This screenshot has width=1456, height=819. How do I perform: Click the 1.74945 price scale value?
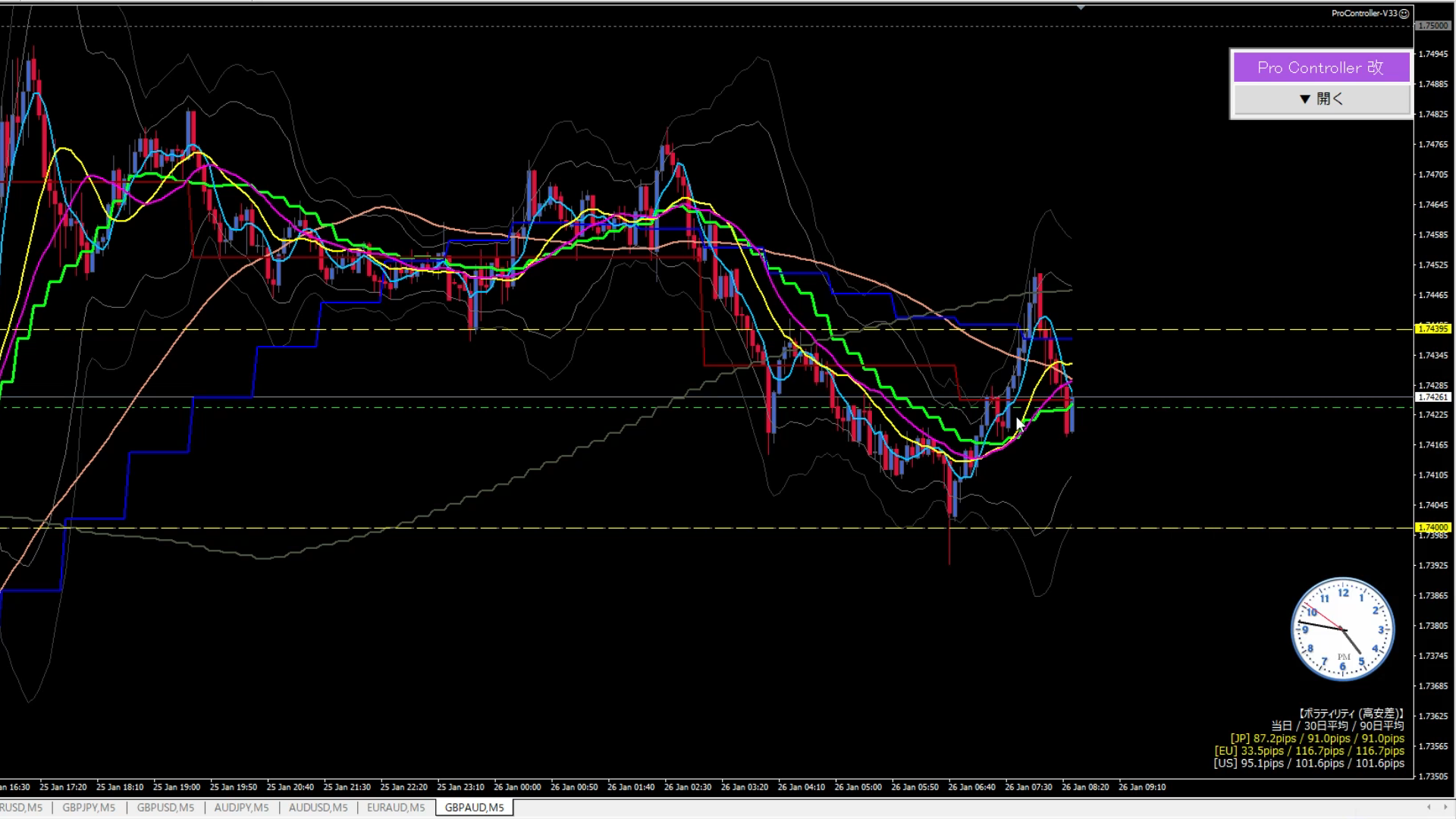click(x=1433, y=54)
